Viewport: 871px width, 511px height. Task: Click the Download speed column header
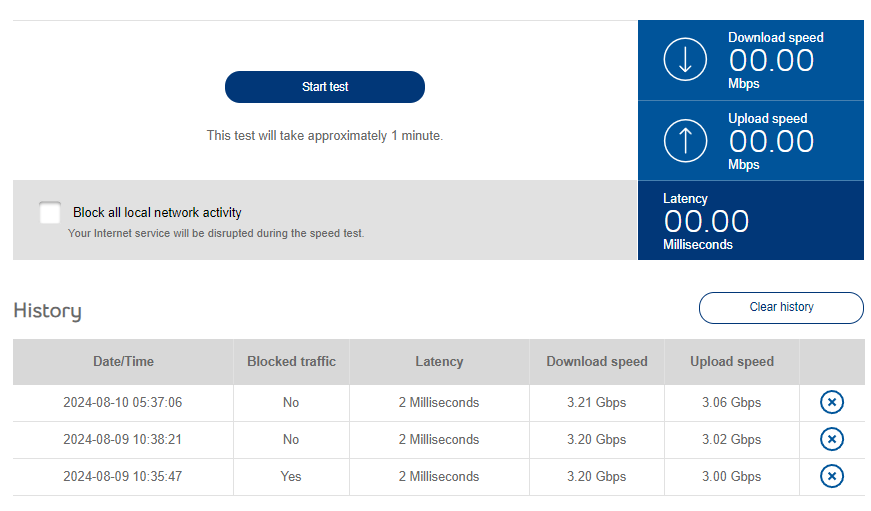point(596,361)
